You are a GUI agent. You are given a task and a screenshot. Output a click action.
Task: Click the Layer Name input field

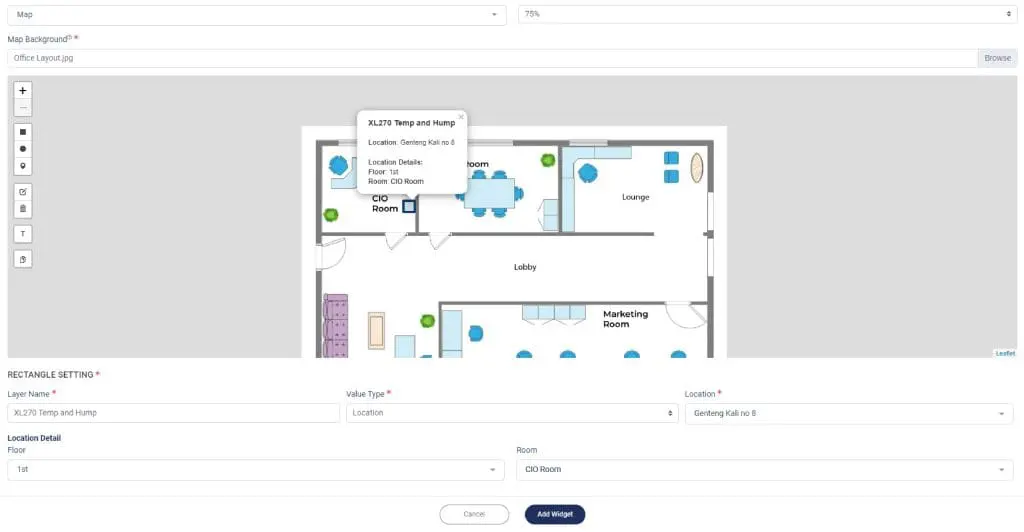coord(173,413)
